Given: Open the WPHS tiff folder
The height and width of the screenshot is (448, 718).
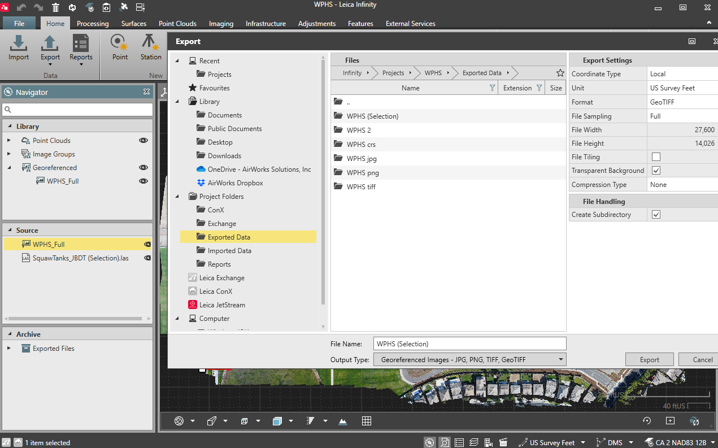Looking at the screenshot, I should tap(361, 186).
